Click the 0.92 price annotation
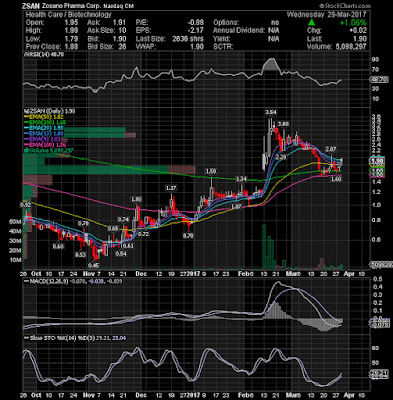Screen dimensions: 393x400 25,204
